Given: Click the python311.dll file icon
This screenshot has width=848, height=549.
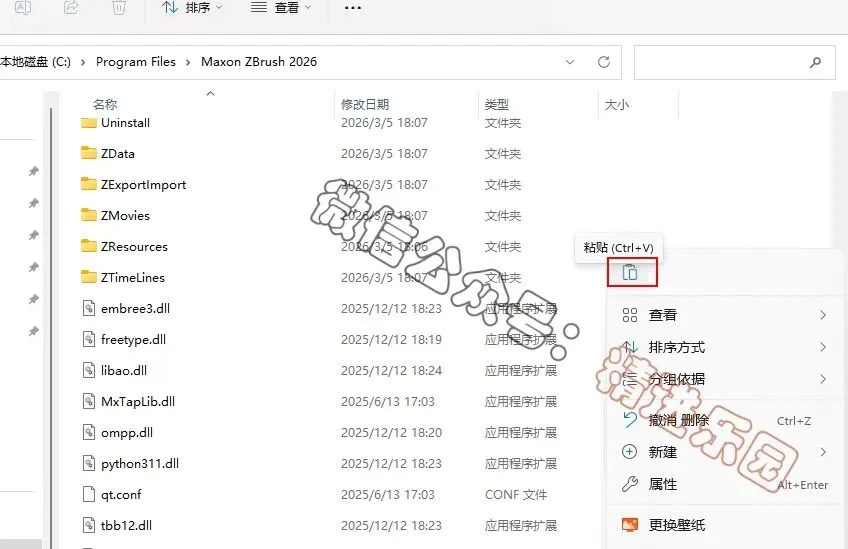Looking at the screenshot, I should tap(89, 464).
